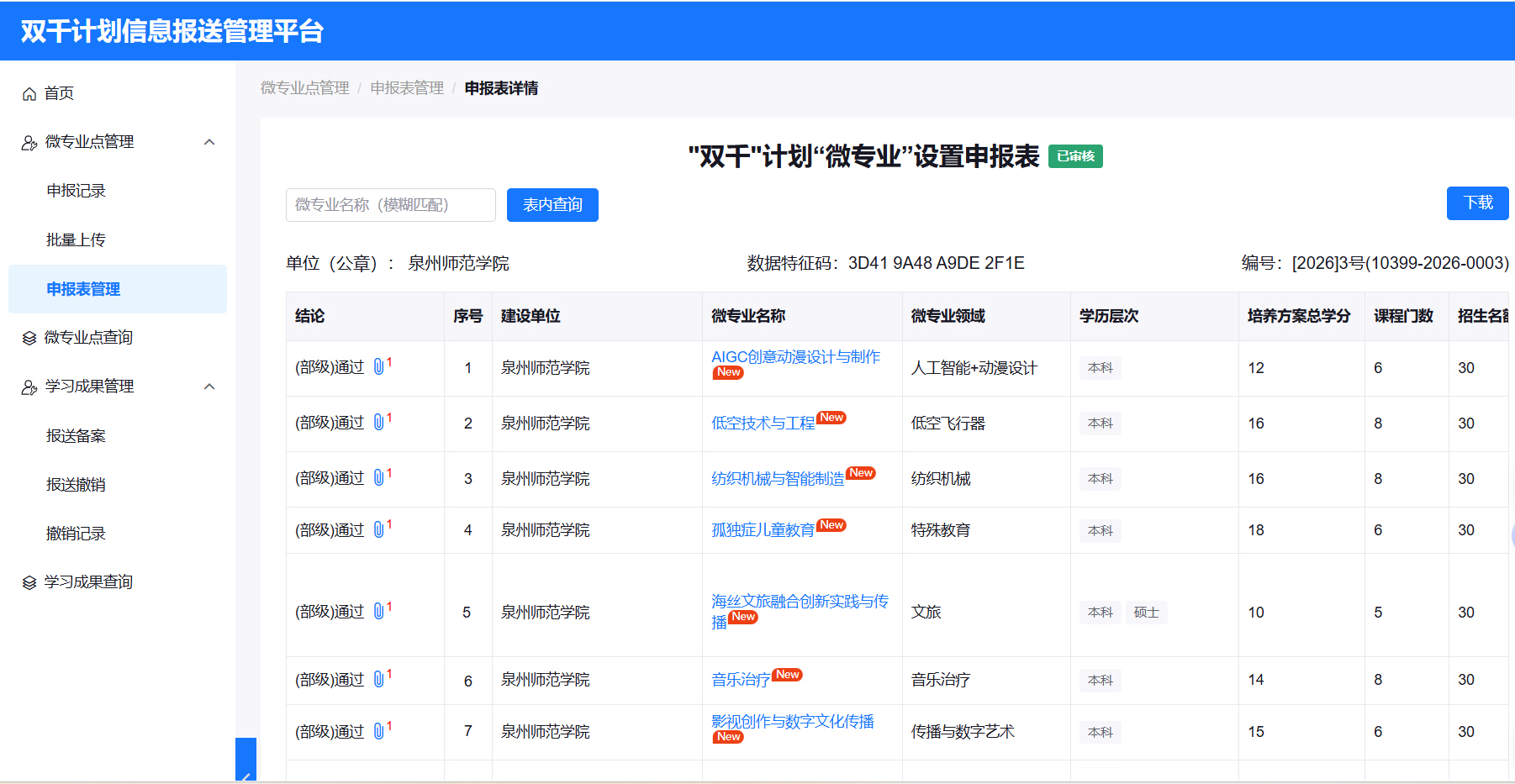Screen dimensions: 1515x784
Task: Click the layers icon beside 学习成果查询
Action: pos(29,582)
